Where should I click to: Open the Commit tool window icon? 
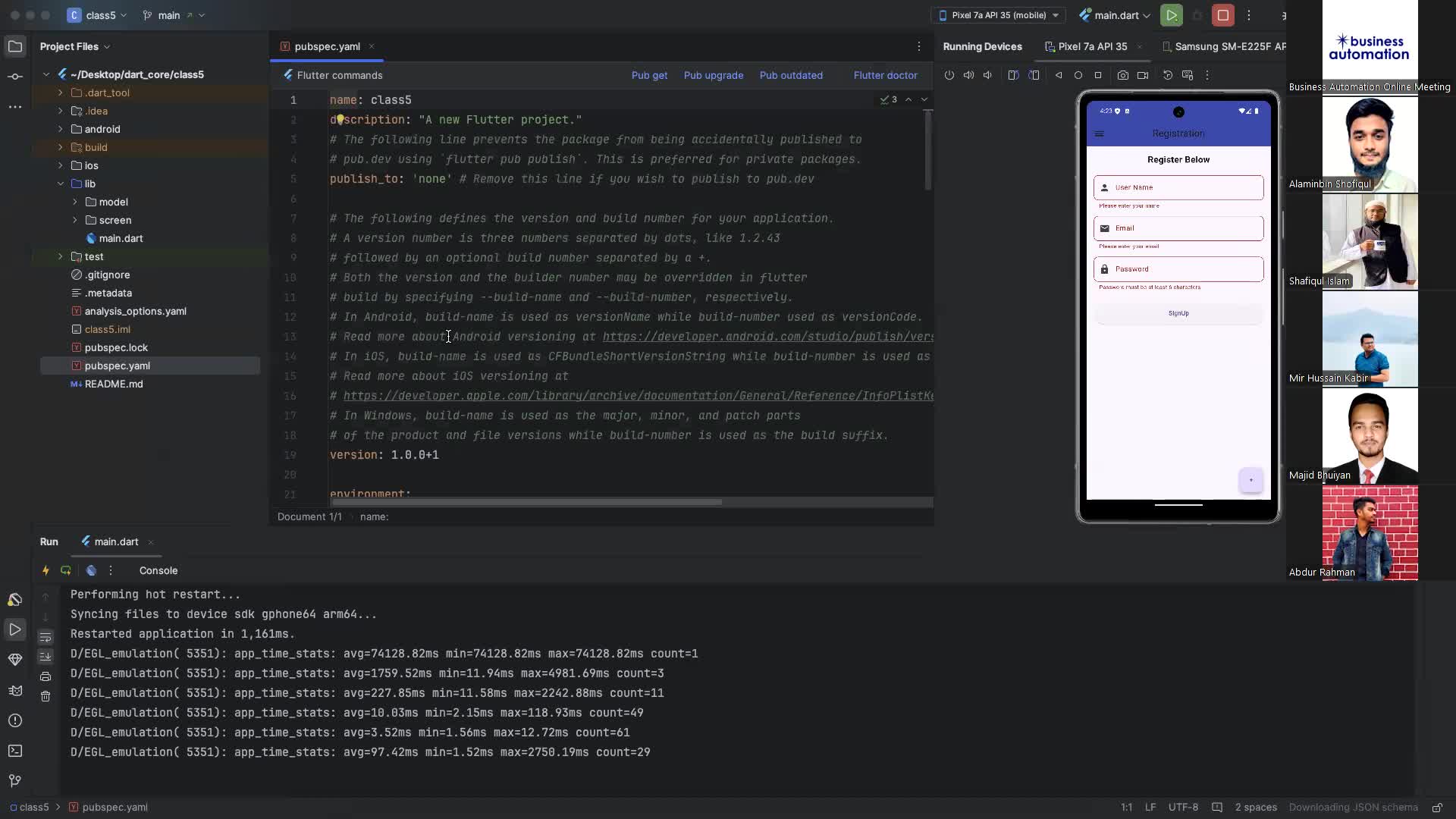click(15, 77)
